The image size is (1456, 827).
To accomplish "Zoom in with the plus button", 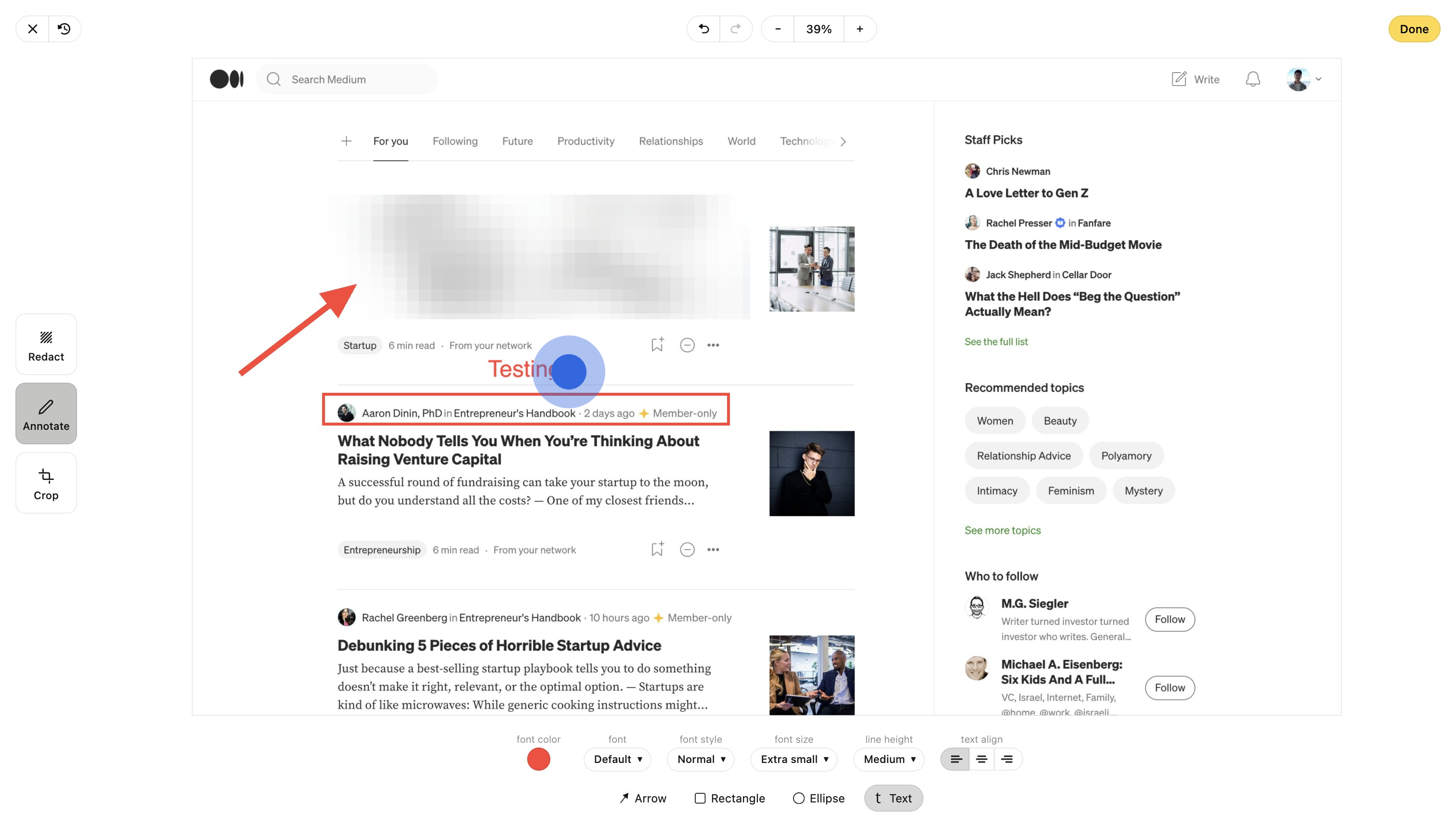I will point(859,29).
